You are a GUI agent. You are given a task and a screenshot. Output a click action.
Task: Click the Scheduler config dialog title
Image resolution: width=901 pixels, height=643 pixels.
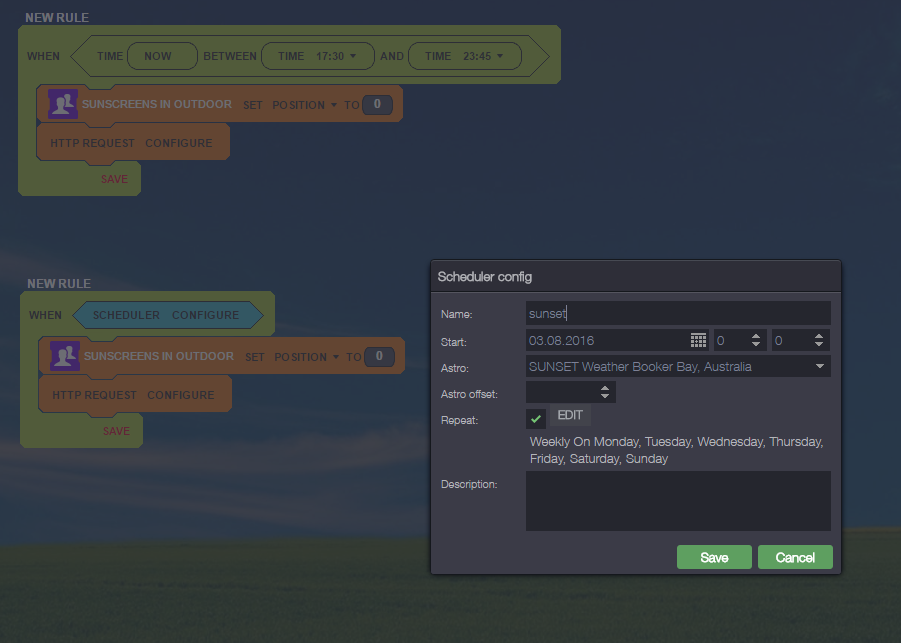[x=484, y=277]
